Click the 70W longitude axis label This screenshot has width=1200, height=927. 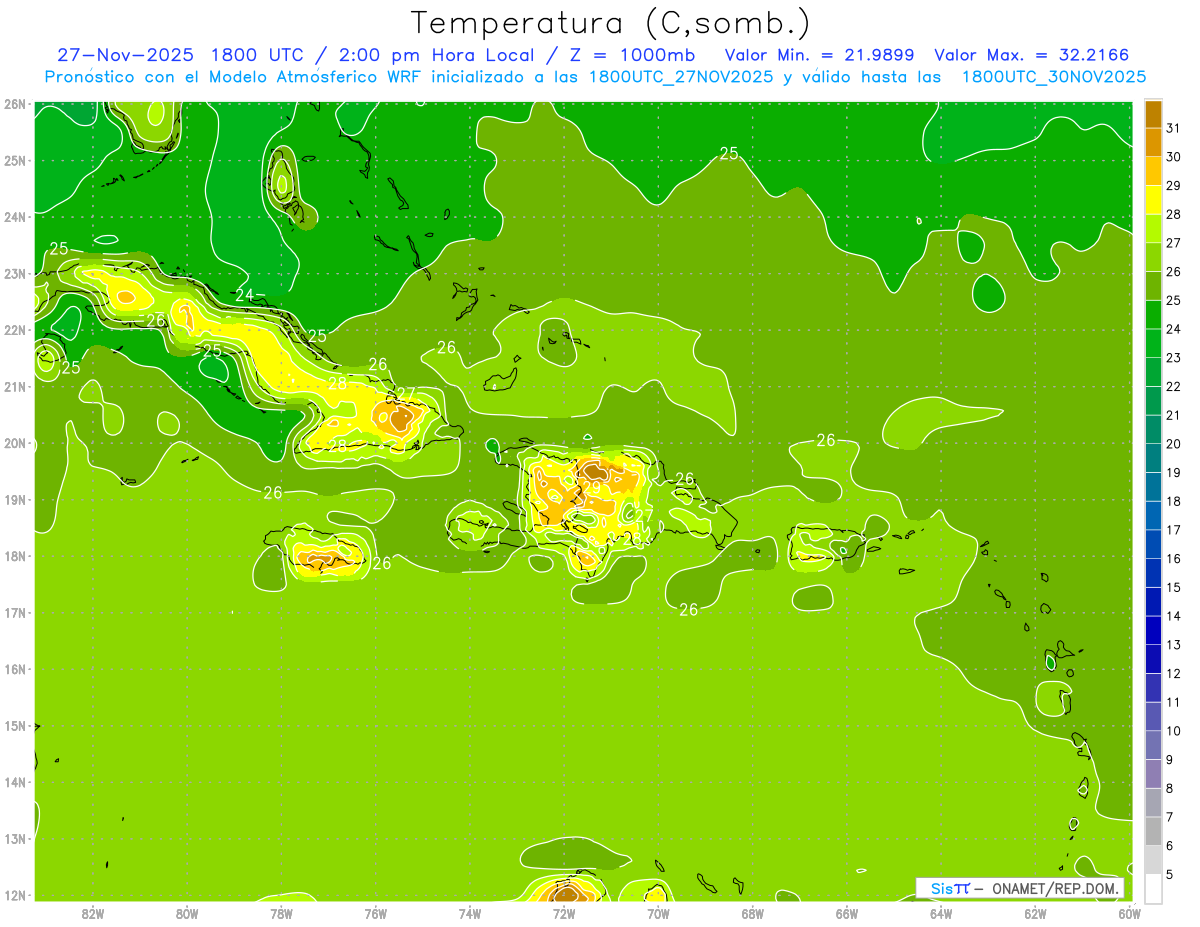658,913
